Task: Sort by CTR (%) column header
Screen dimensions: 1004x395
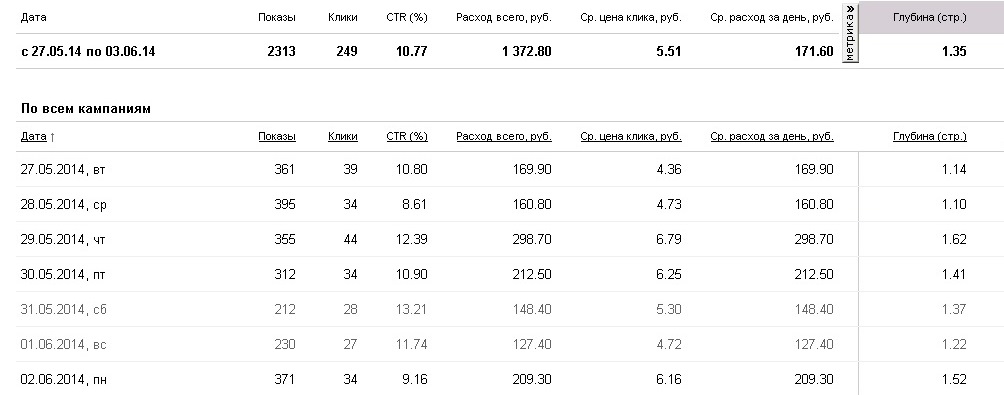Action: coord(407,136)
